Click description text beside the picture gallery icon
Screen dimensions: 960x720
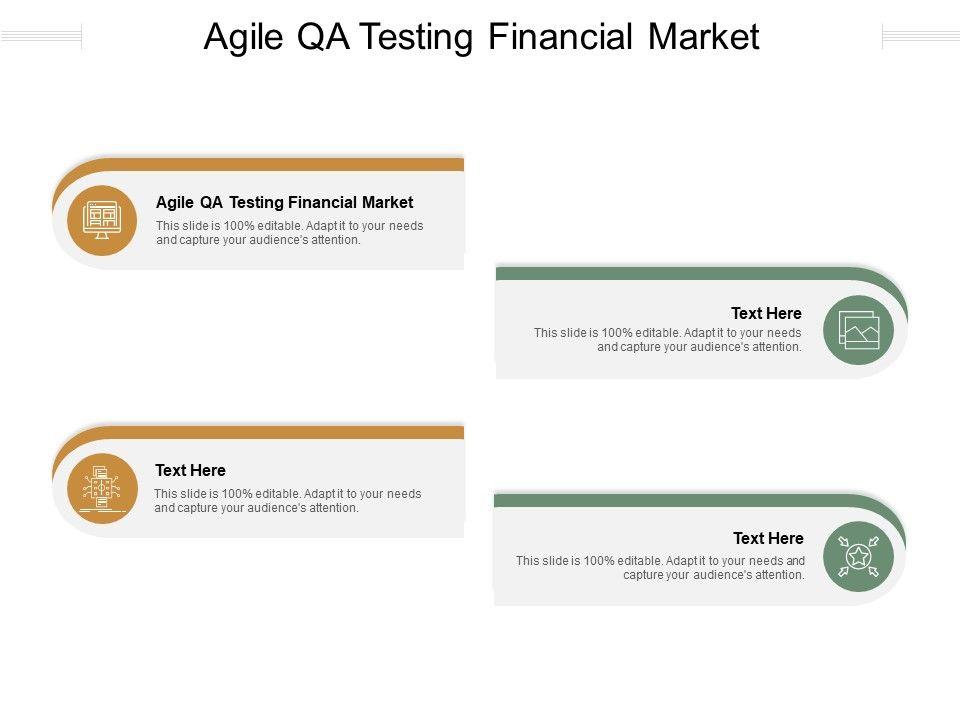[667, 340]
